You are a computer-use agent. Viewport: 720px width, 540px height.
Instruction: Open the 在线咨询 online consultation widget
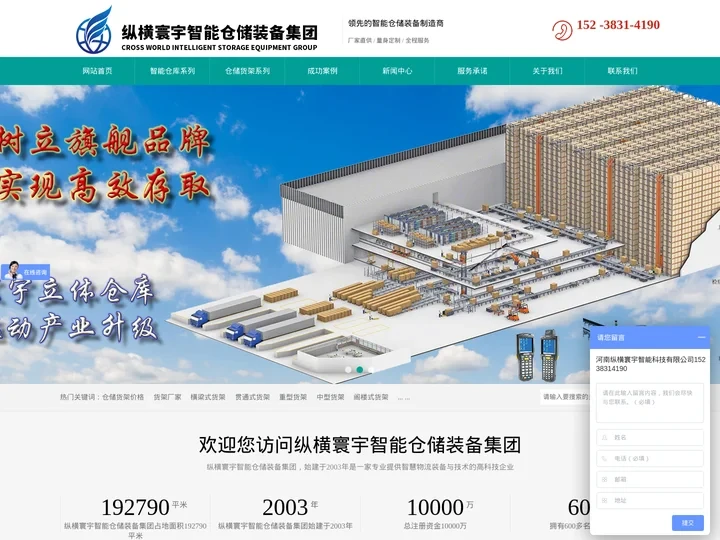pyautogui.click(x=25, y=271)
